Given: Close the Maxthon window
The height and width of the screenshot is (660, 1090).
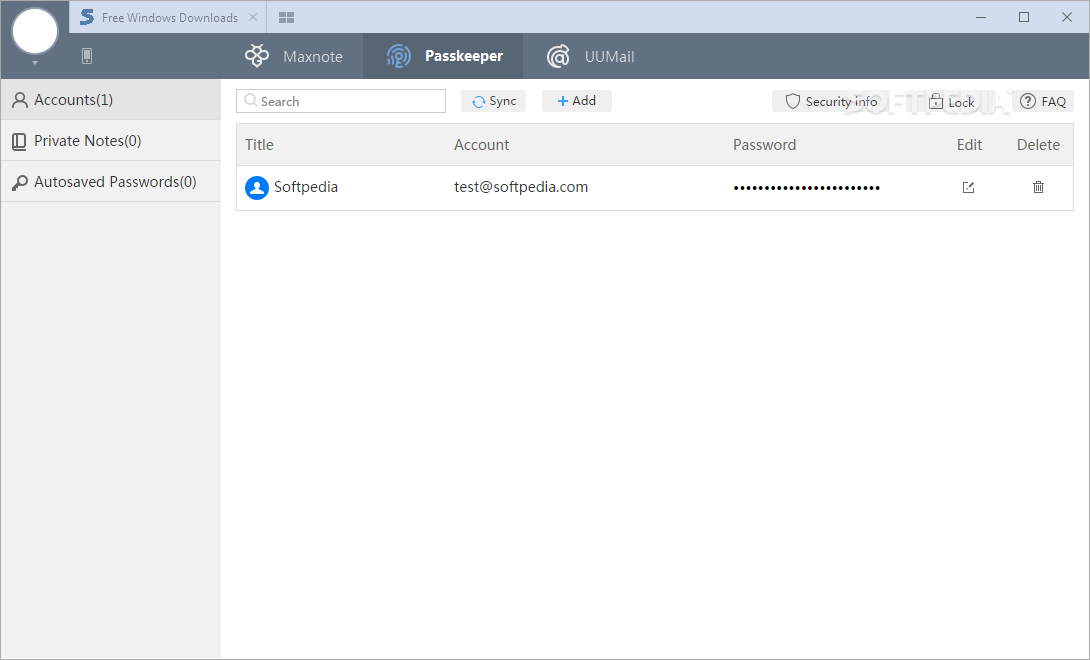Looking at the screenshot, I should click(1067, 17).
